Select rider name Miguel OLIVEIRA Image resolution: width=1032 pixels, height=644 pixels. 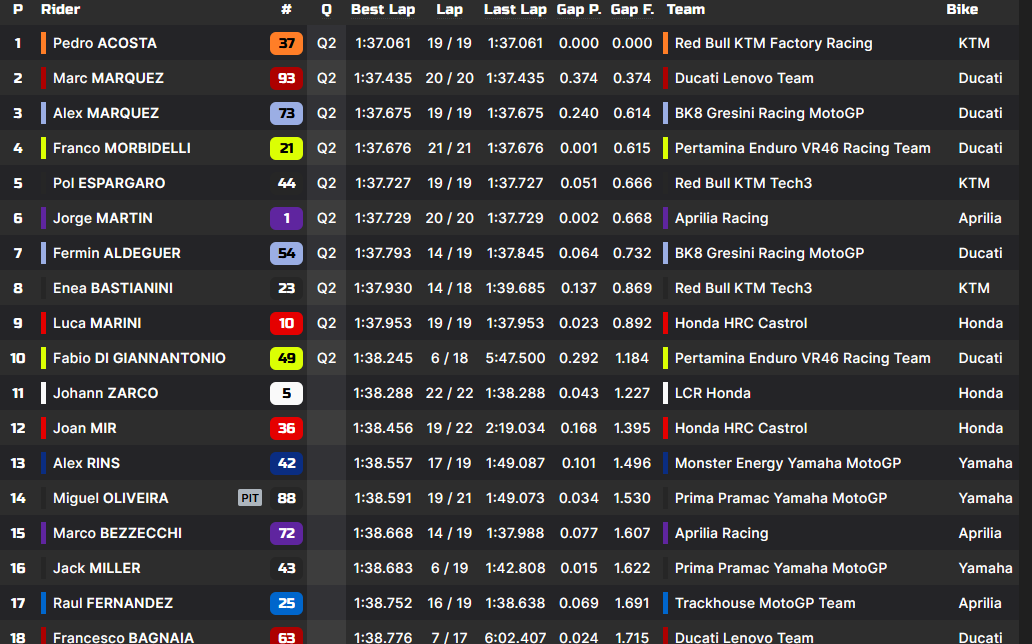[x=111, y=498]
